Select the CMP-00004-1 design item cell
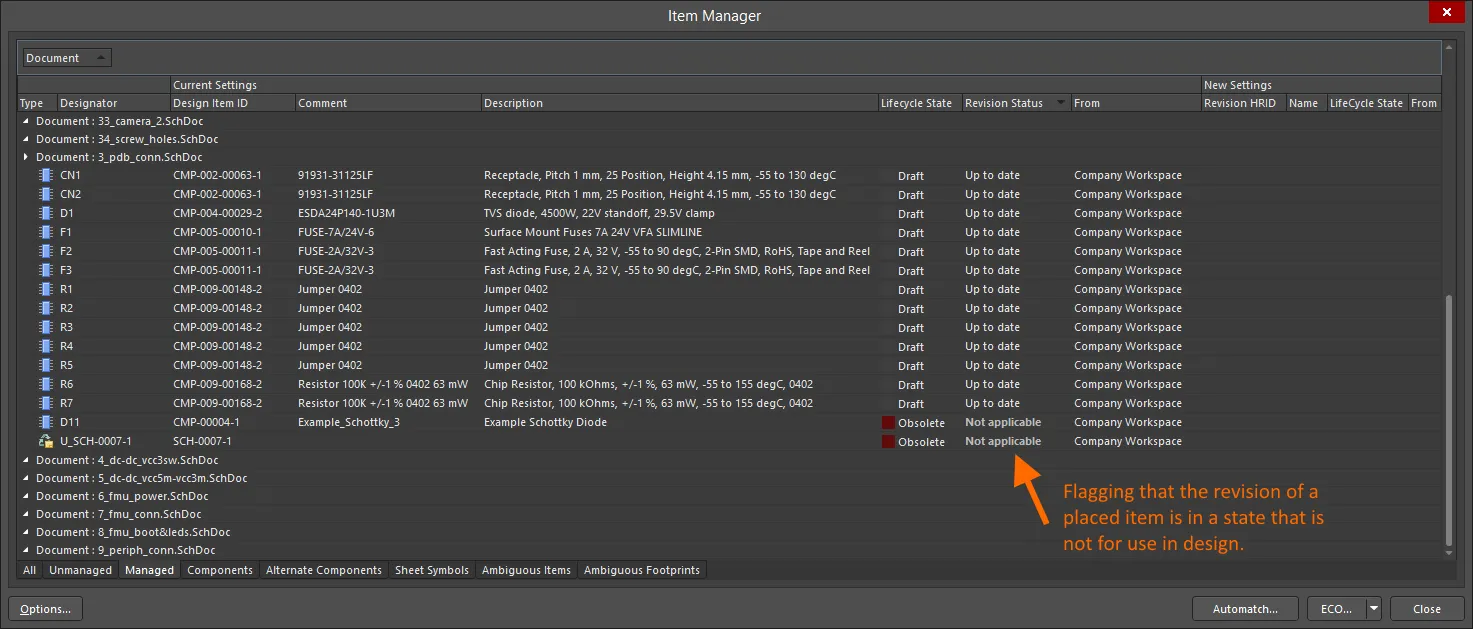This screenshot has width=1473, height=629. [x=206, y=422]
